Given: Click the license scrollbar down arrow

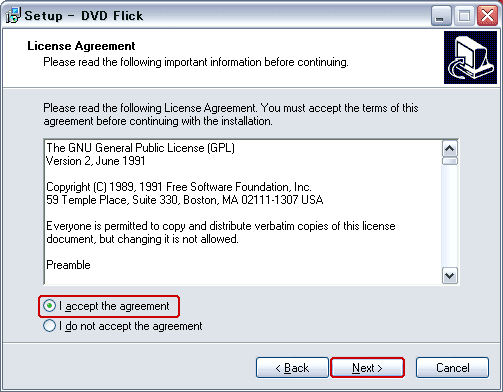Looking at the screenshot, I should tap(450, 276).
